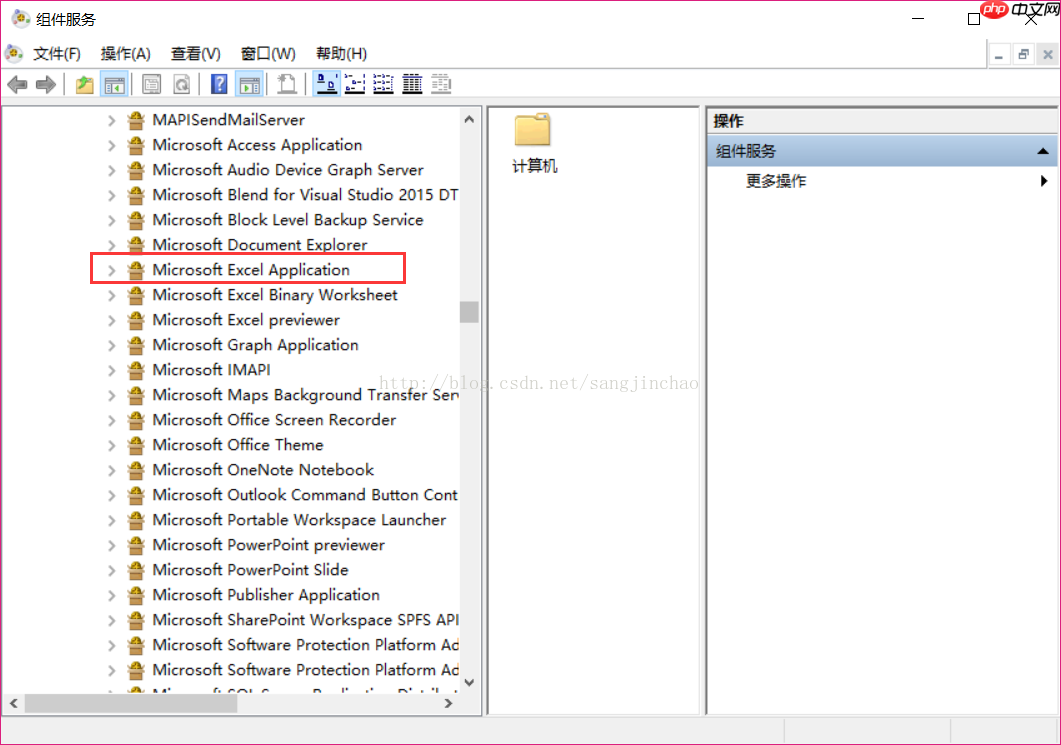1061x745 pixels.
Task: Click the arrow beside 更多操作
Action: [x=1044, y=181]
